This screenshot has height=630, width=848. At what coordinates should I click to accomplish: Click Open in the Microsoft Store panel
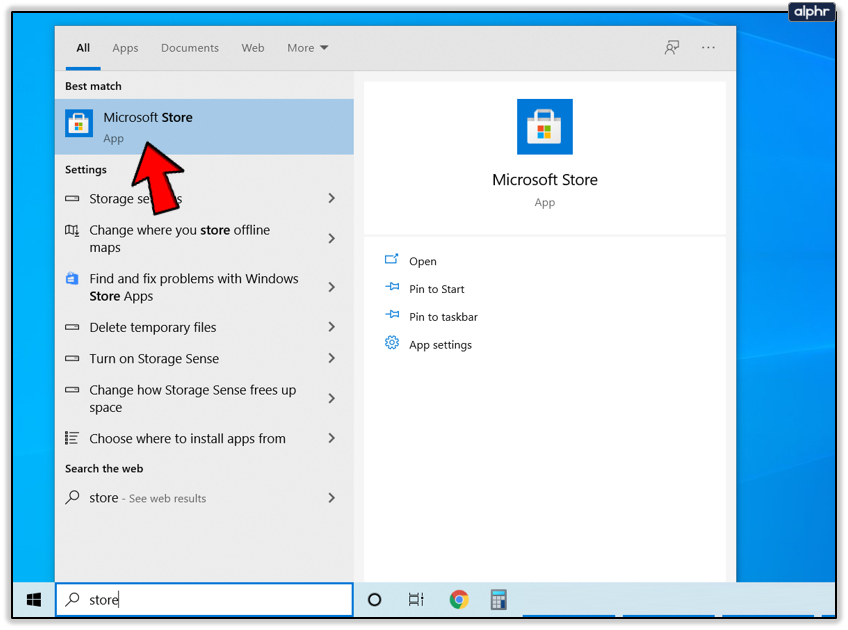pyautogui.click(x=422, y=261)
